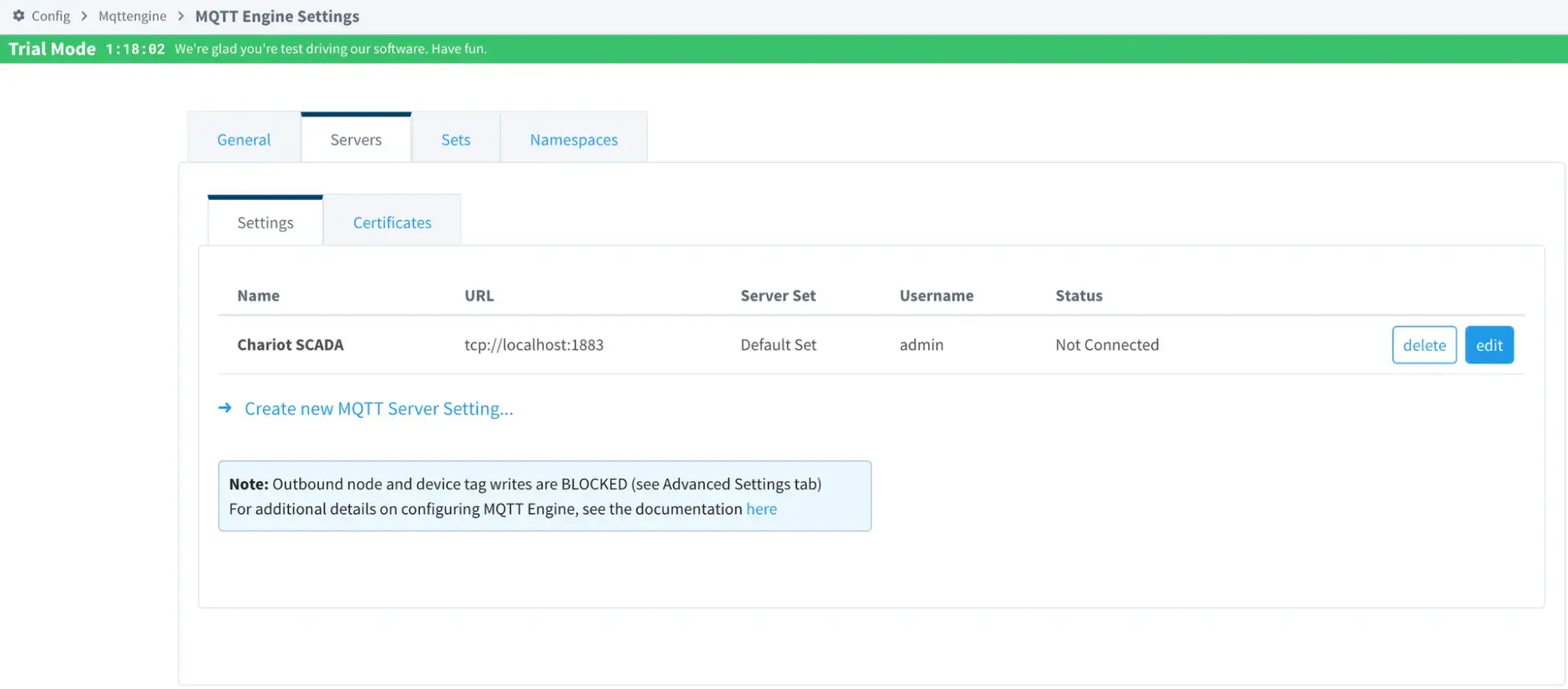Click the chevron between Config and Mqttengine
Viewport: 1568px width, 689px height.
point(84,16)
